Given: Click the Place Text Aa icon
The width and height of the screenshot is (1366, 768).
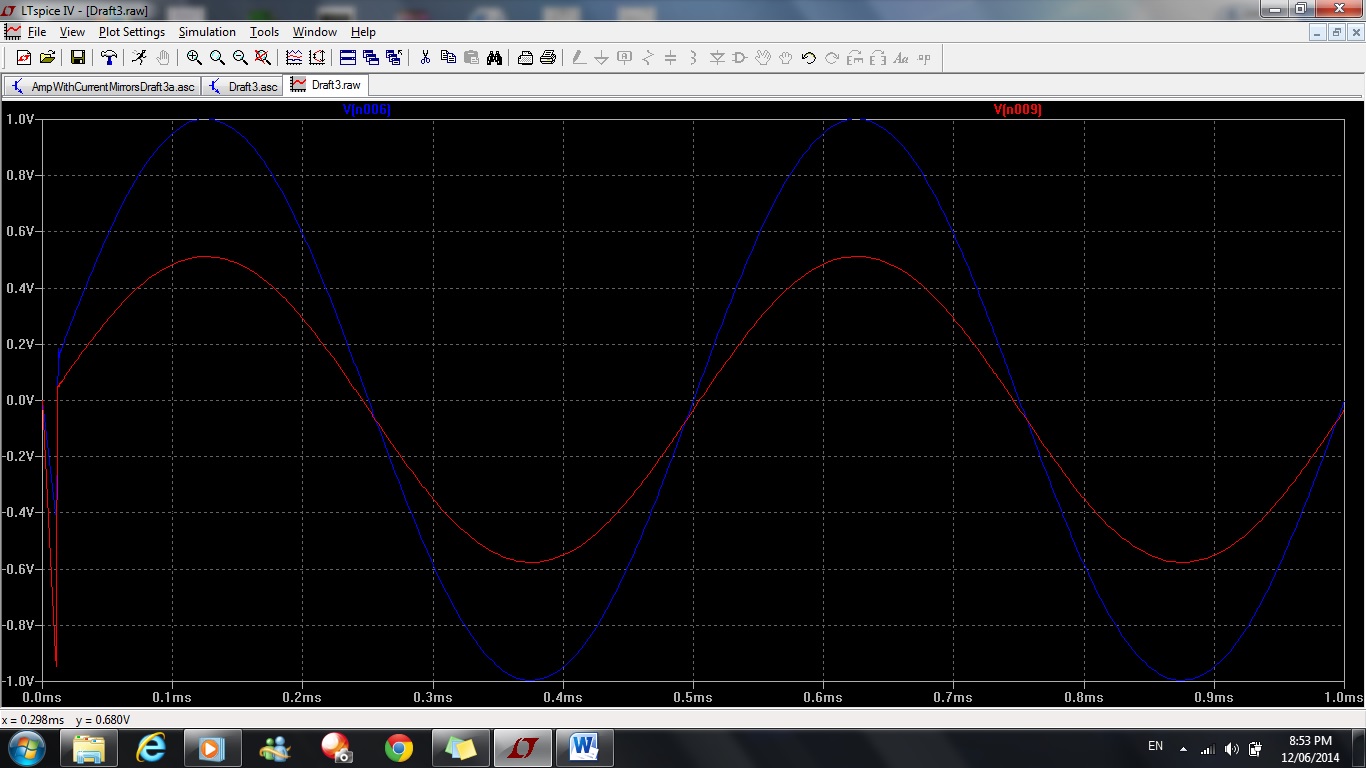Looking at the screenshot, I should pyautogui.click(x=901, y=58).
